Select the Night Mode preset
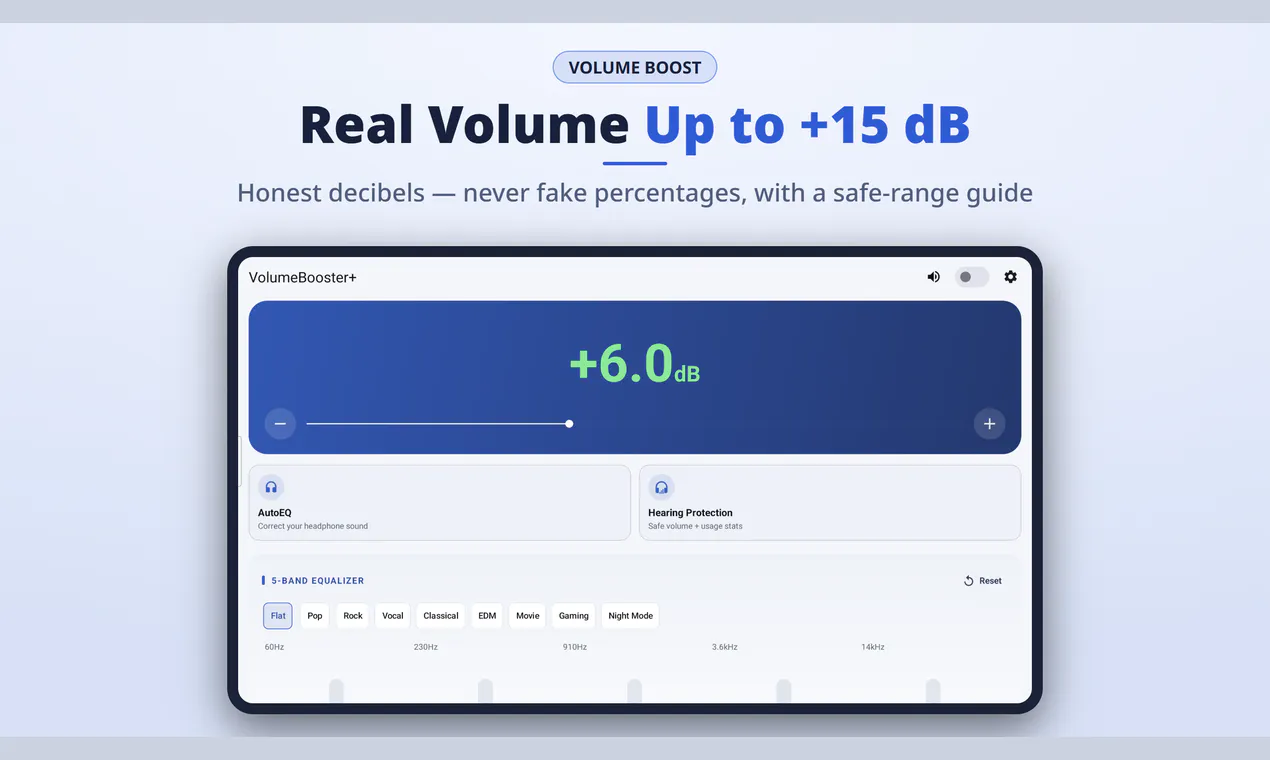 [631, 616]
